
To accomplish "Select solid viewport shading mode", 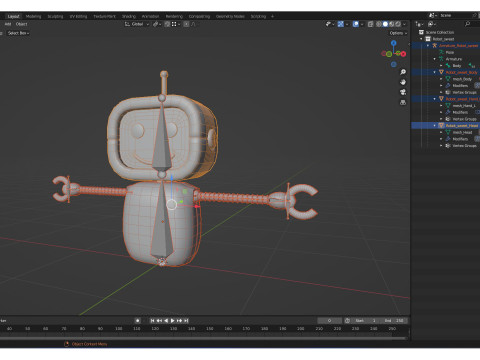I will pos(385,24).
